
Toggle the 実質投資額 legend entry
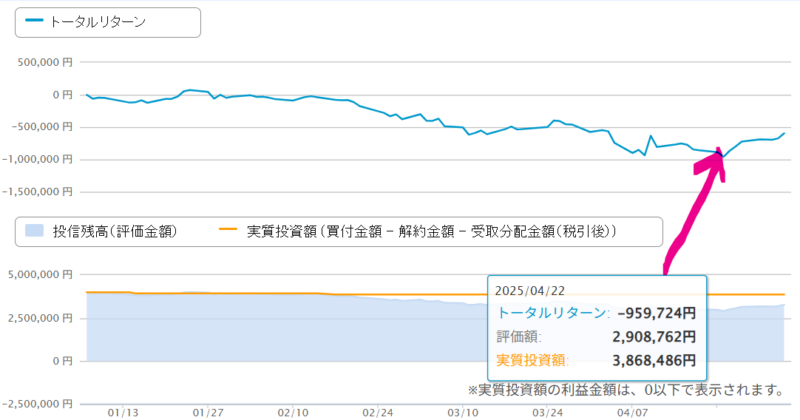pyautogui.click(x=417, y=231)
